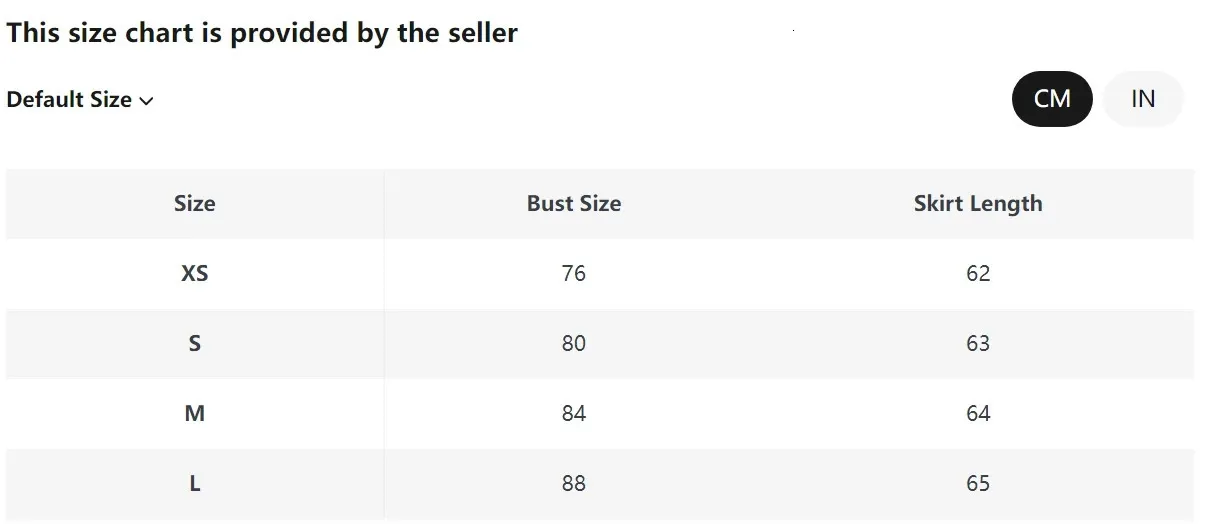Click the M skirt length value 64
This screenshot has width=1207, height=524.
[978, 414]
